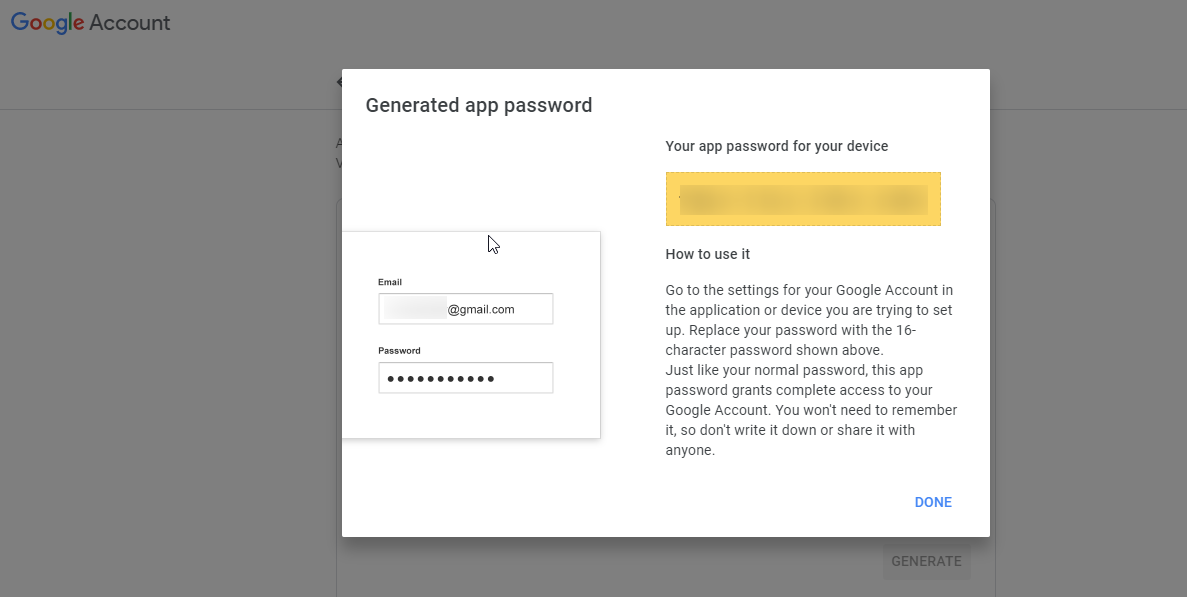
Task: Click the paragraph starting "Just like your normal"
Action: [809, 410]
